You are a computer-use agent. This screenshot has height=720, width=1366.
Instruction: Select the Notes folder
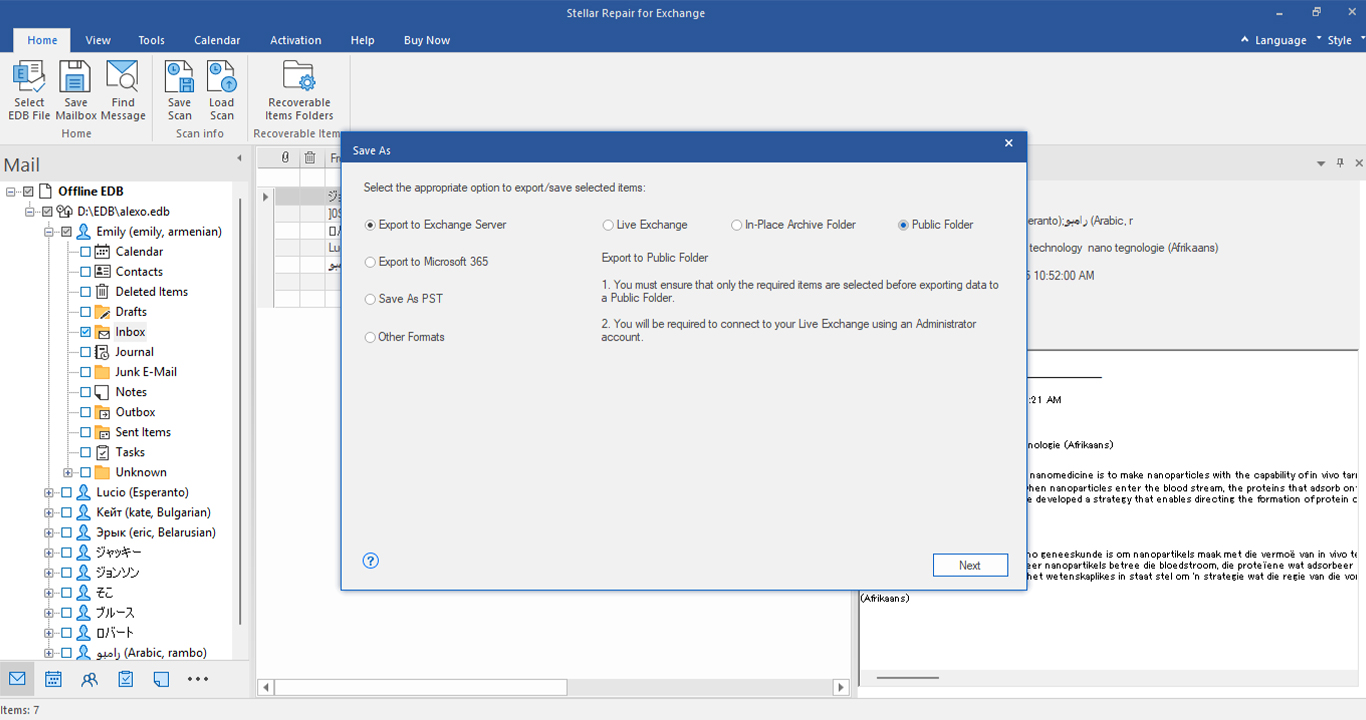(131, 392)
